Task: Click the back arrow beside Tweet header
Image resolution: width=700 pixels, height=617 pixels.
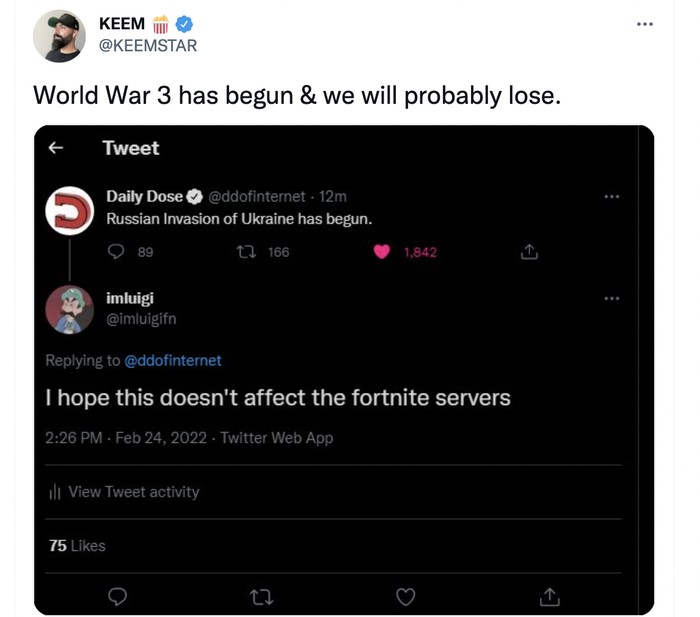Action: point(56,148)
